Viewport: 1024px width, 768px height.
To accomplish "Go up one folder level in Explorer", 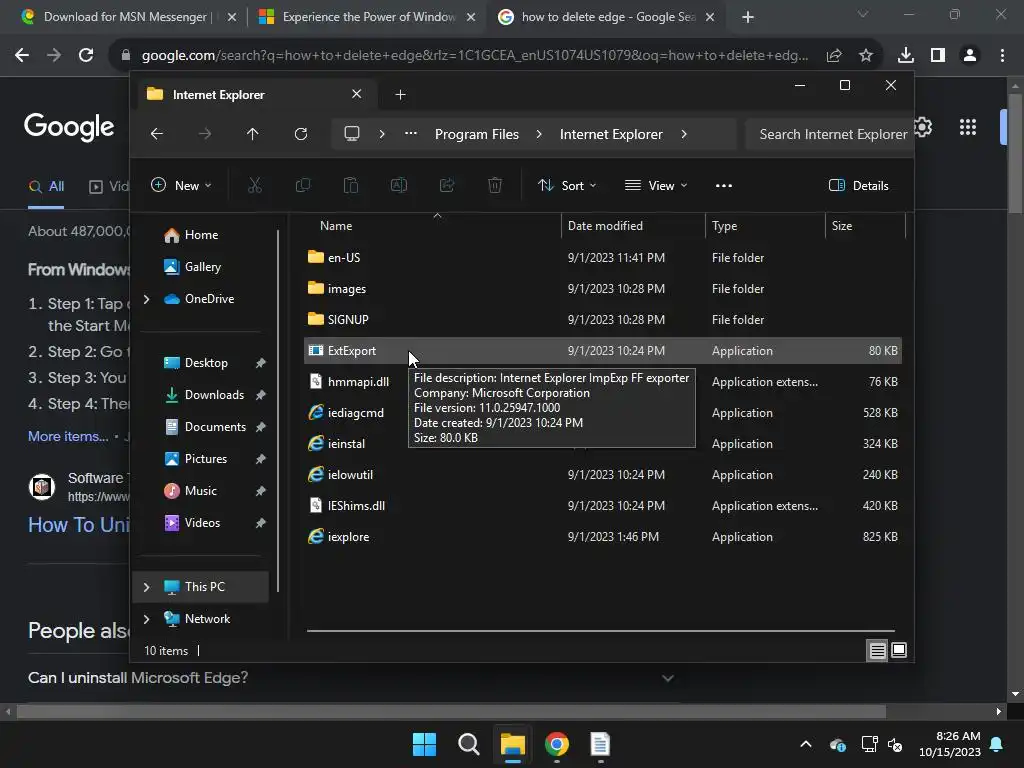I will tap(253, 134).
